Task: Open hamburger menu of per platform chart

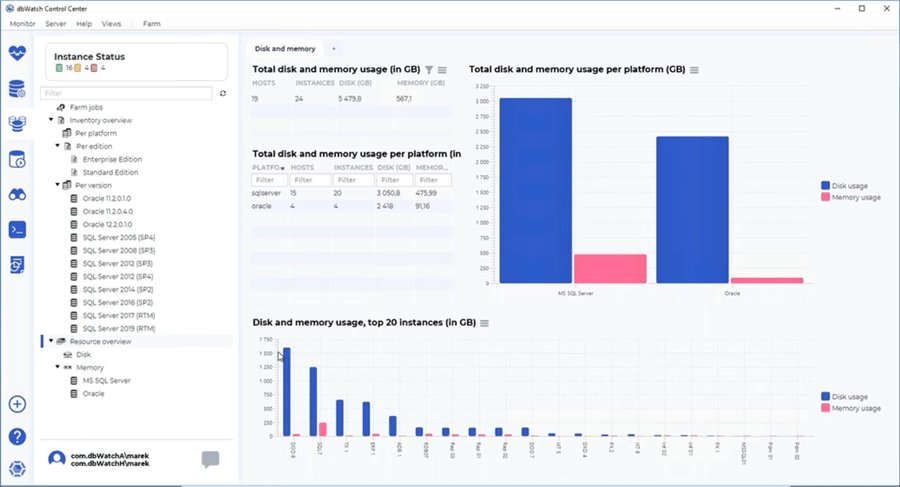Action: coord(695,70)
